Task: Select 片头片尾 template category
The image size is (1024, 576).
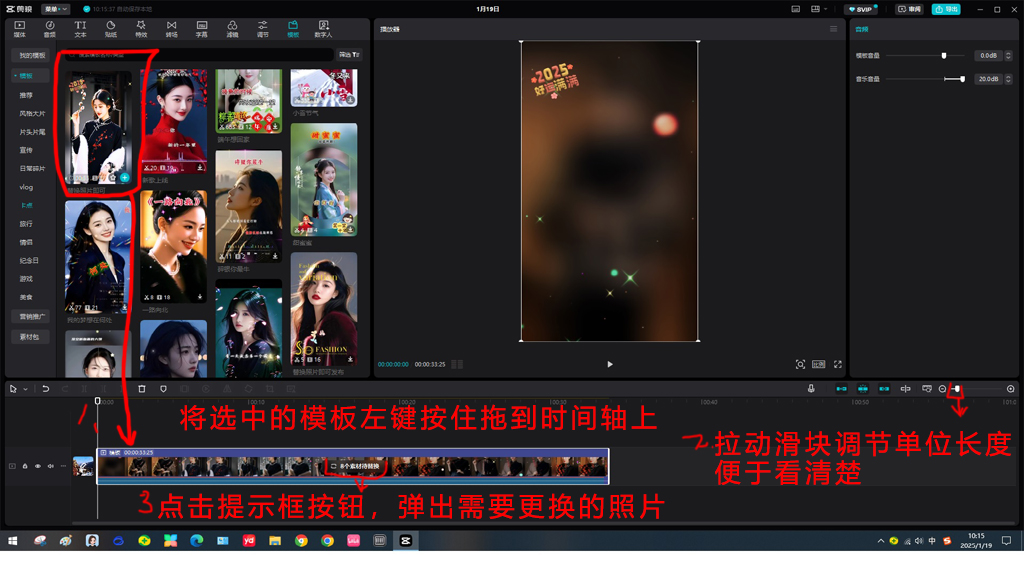Action: pos(32,132)
